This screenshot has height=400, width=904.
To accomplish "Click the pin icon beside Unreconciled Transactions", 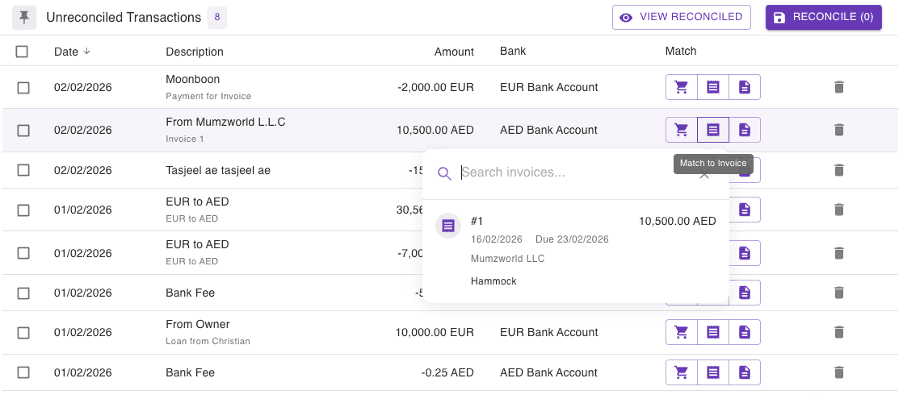I will [x=24, y=17].
